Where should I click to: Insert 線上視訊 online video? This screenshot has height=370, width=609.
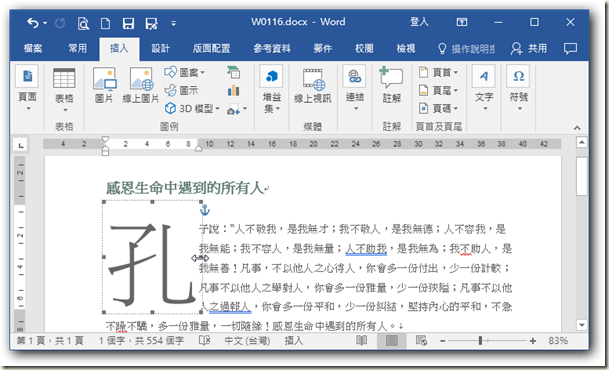coord(313,86)
